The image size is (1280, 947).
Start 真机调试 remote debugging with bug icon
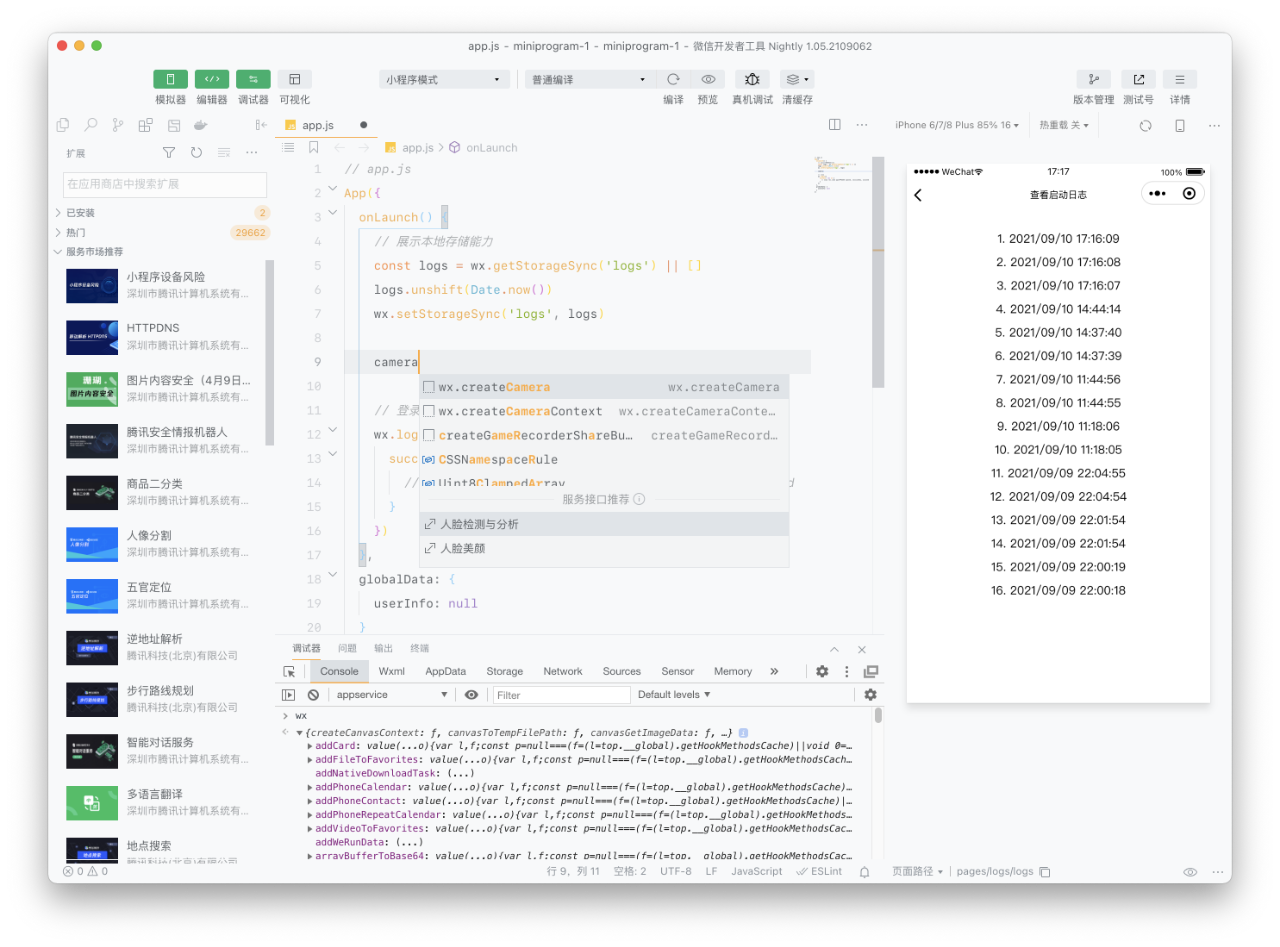click(752, 79)
